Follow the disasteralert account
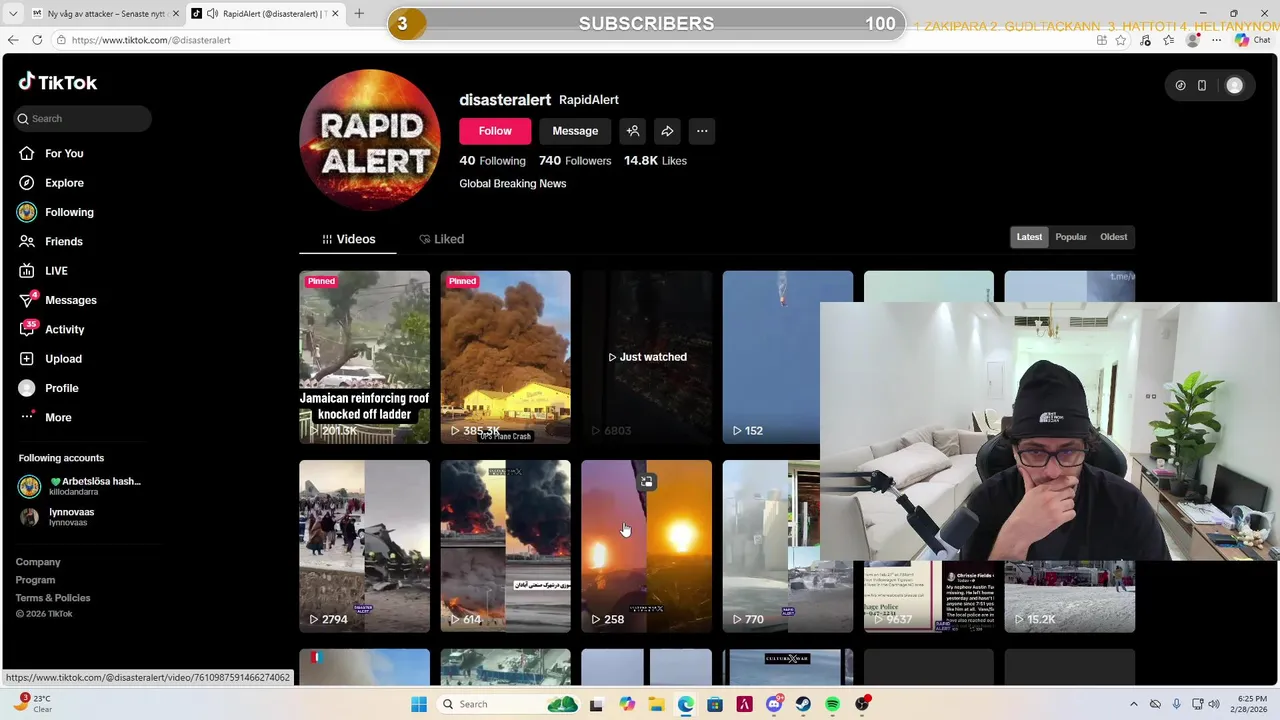 click(x=495, y=131)
